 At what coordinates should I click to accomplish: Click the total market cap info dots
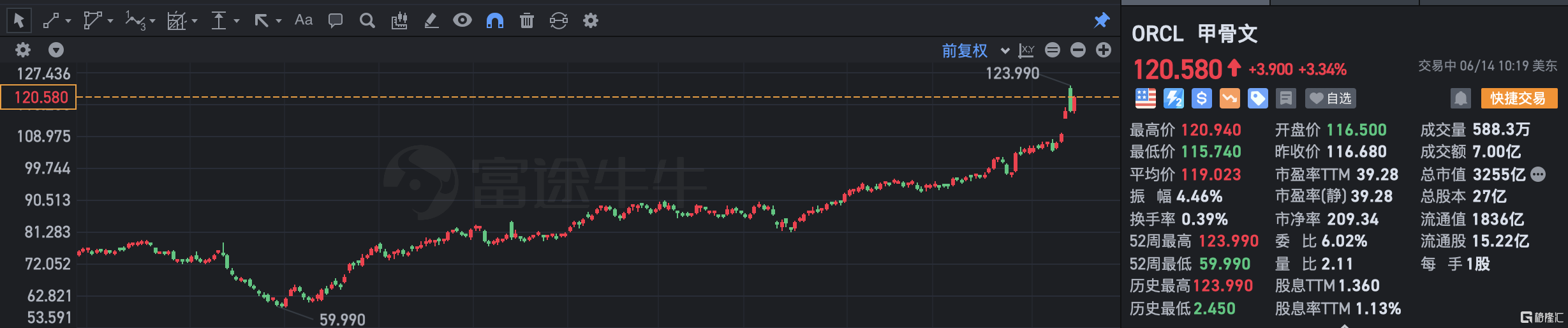pyautogui.click(x=1539, y=174)
